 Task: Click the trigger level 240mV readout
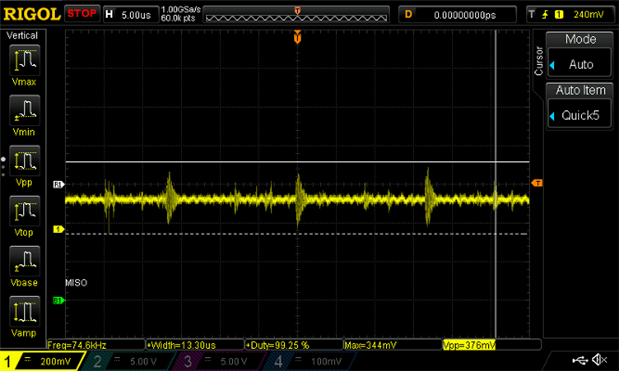[588, 15]
